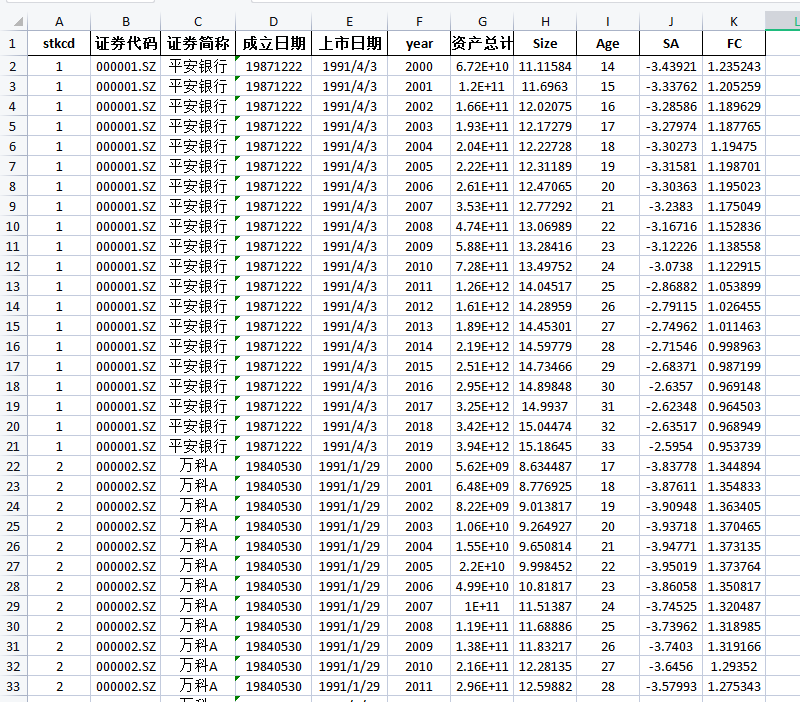The width and height of the screenshot is (800, 702).
Task: Select the header cell containing stkcd
Action: (x=59, y=43)
